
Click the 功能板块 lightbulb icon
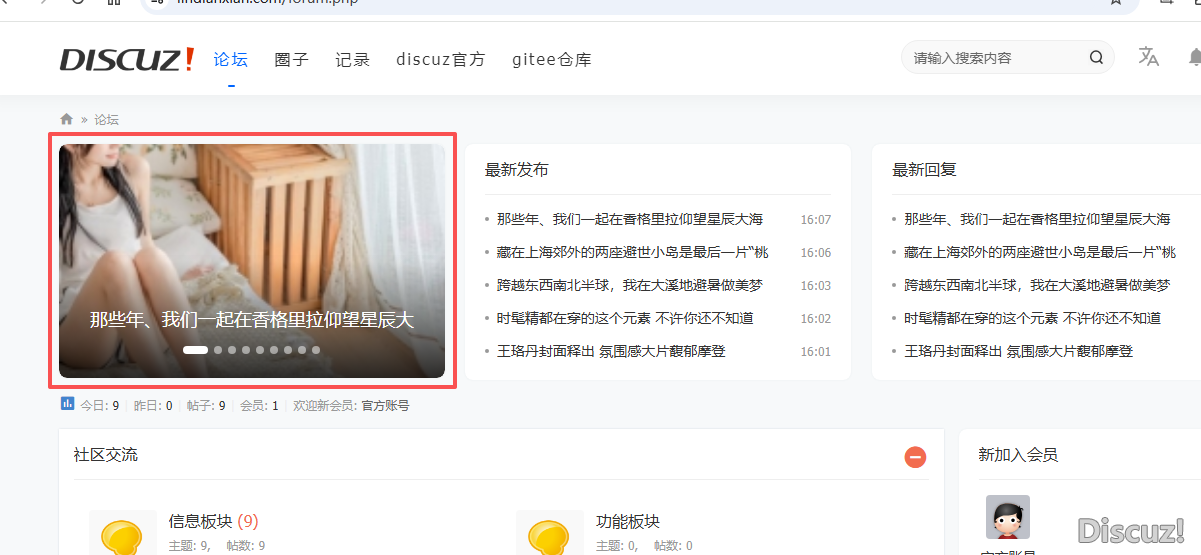[x=549, y=535]
